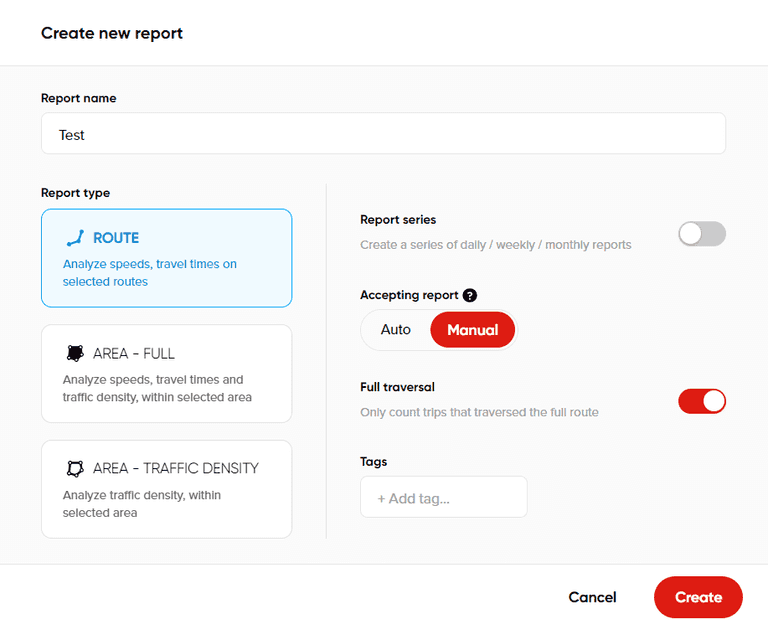Click the 'Only count trips' description text
768x630 pixels.
(x=479, y=412)
